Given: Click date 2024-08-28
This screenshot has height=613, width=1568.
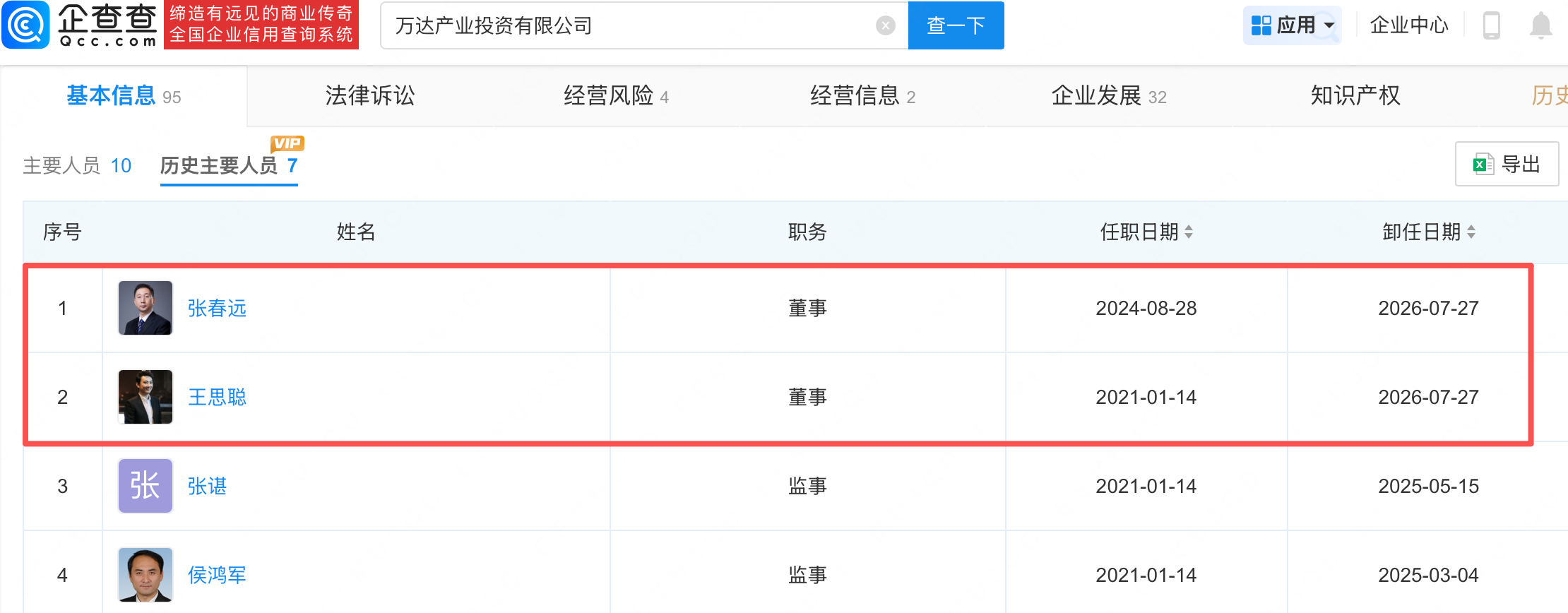Looking at the screenshot, I should 1146,308.
